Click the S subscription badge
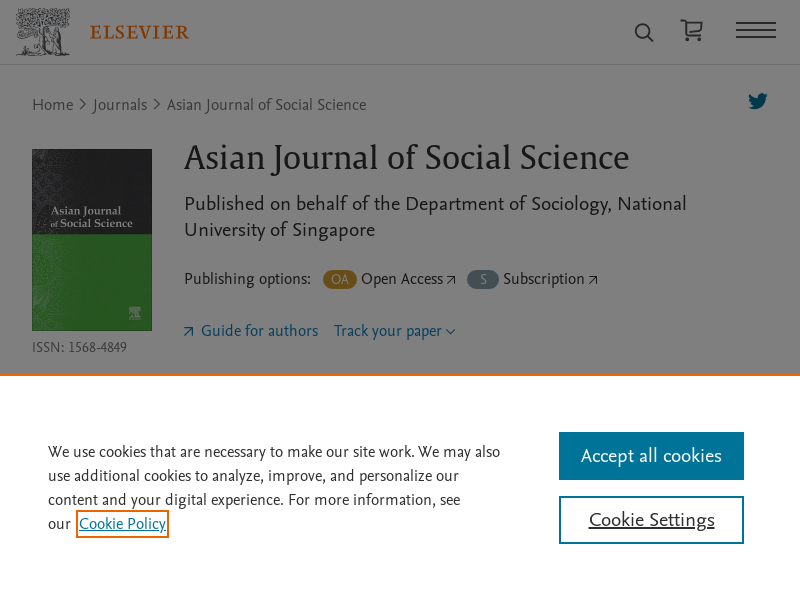Image resolution: width=800 pixels, height=600 pixels. click(x=483, y=279)
